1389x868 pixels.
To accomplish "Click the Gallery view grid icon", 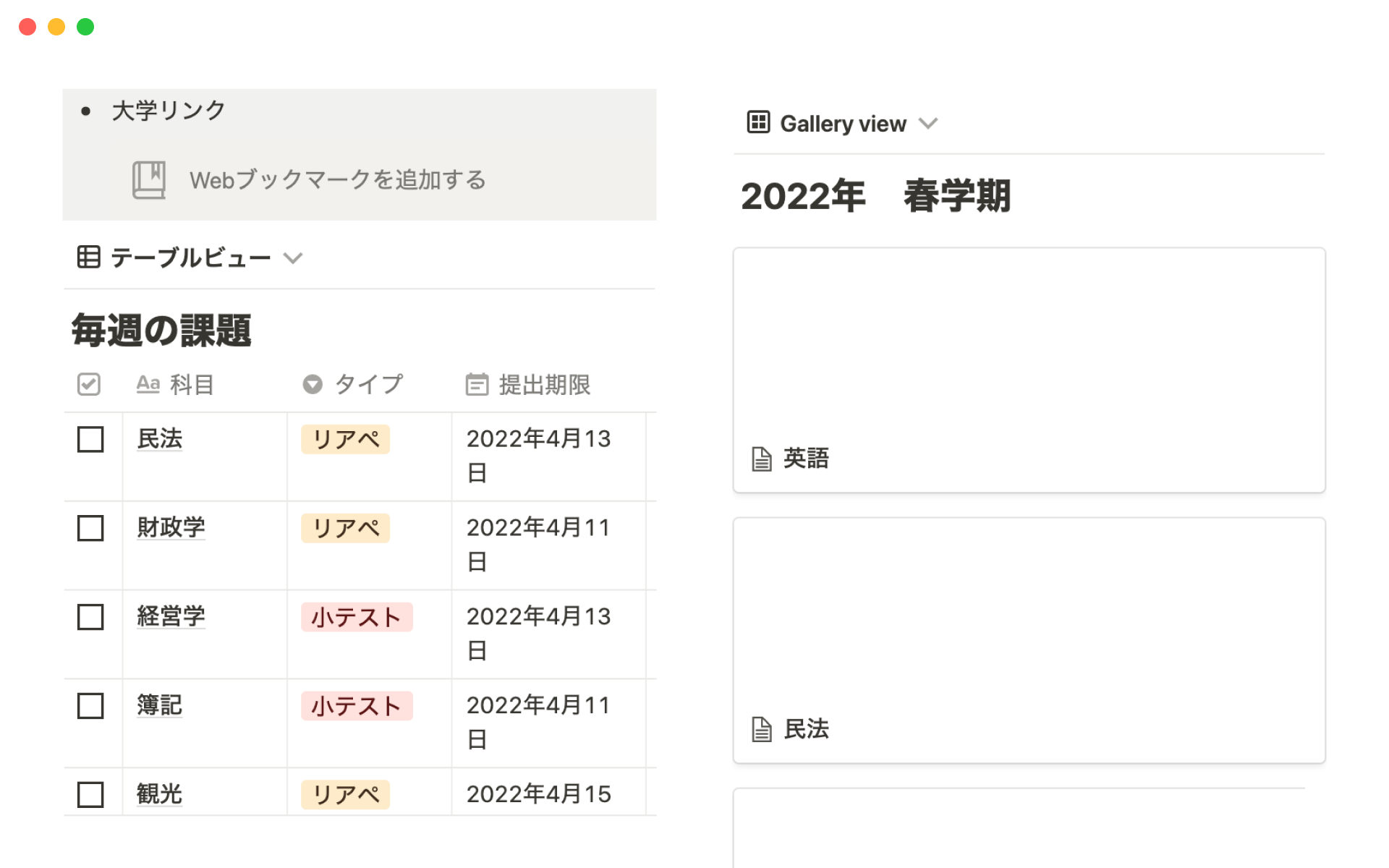I will (757, 122).
